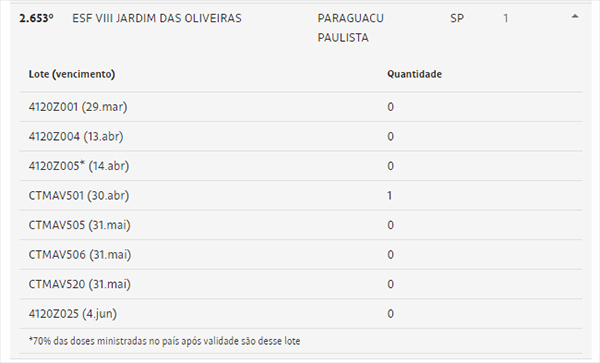Viewport: 600px width, 363px height.
Task: Click quantity 1 for lot CTMAV501
Action: [x=390, y=195]
